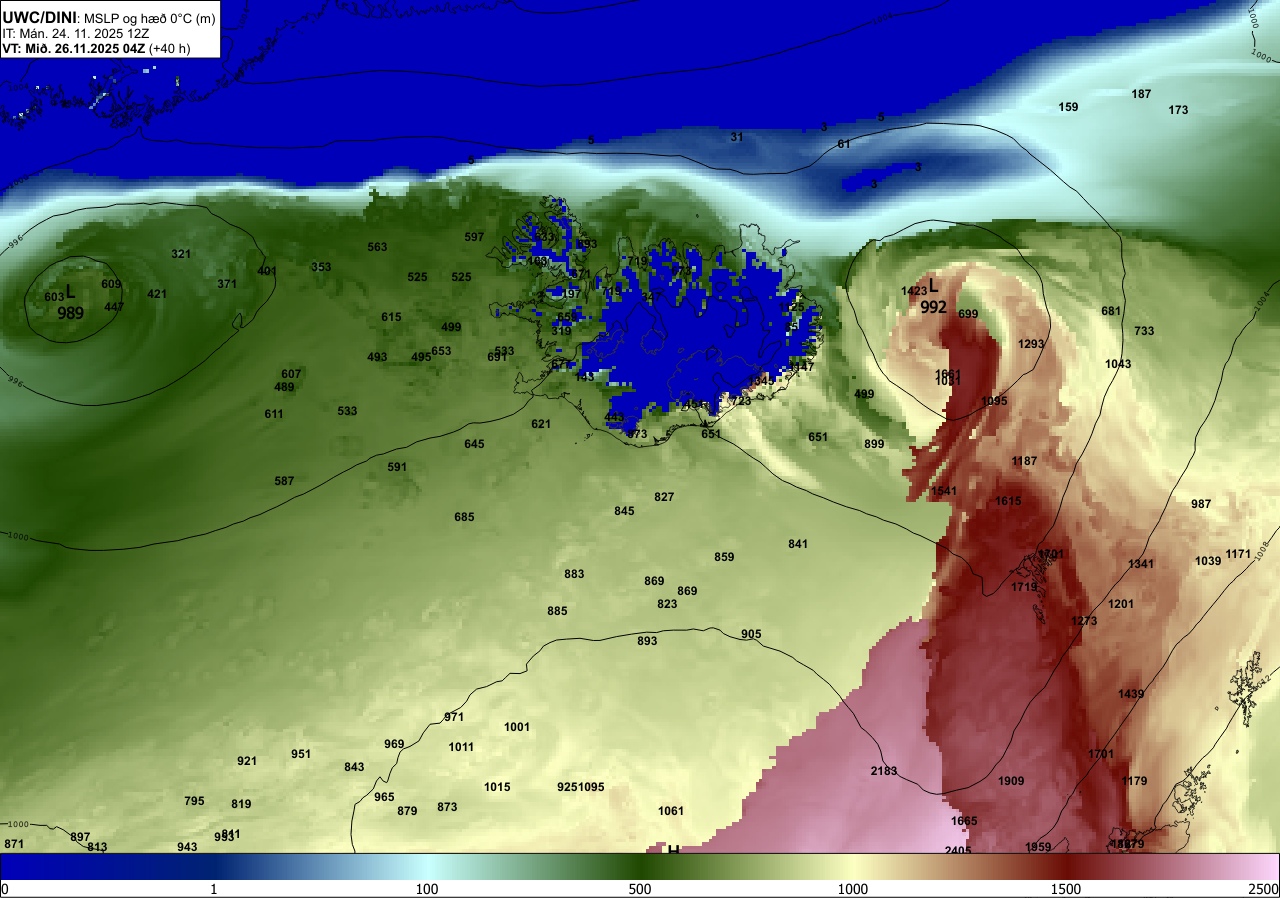Pick the 611 height value
The image size is (1280, 898).
(x=274, y=414)
